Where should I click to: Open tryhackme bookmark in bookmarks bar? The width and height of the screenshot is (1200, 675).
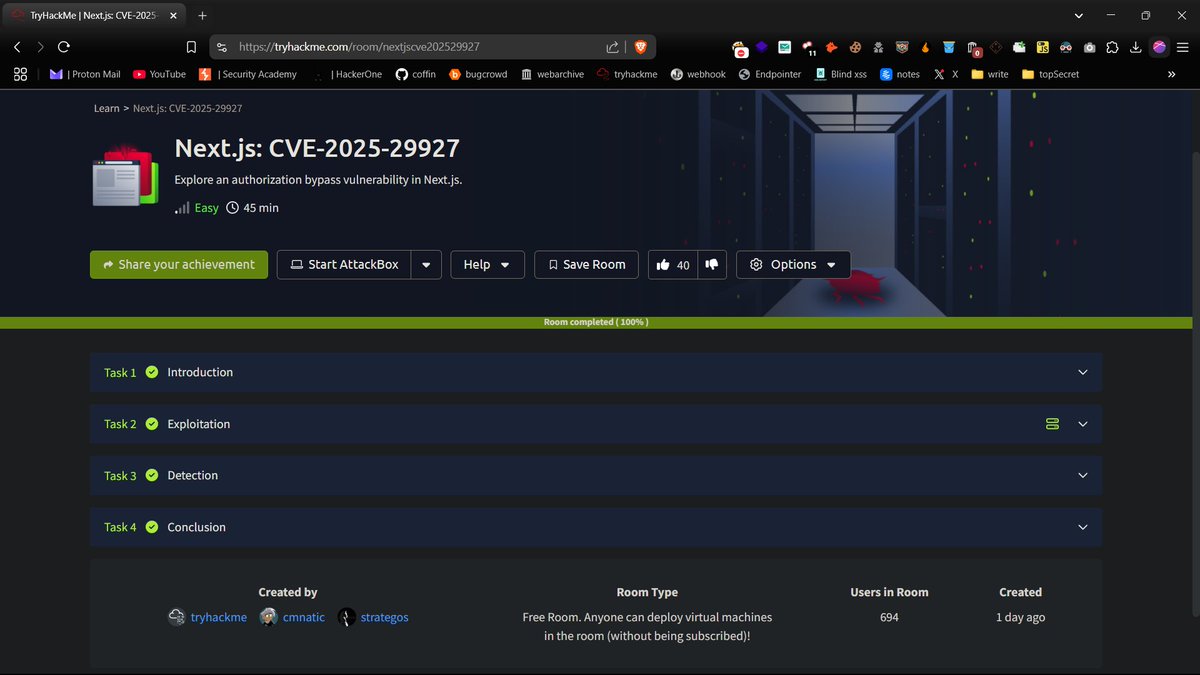click(x=627, y=74)
